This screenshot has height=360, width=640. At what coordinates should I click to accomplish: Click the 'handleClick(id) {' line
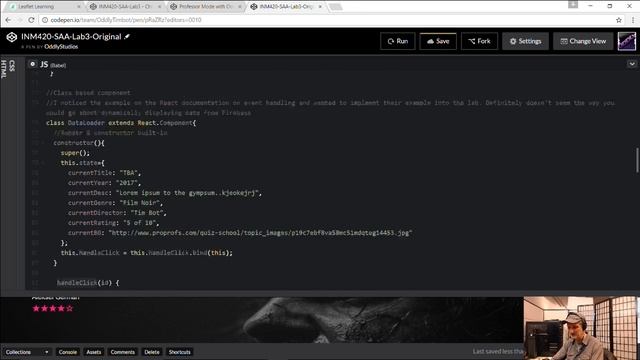[x=88, y=283]
